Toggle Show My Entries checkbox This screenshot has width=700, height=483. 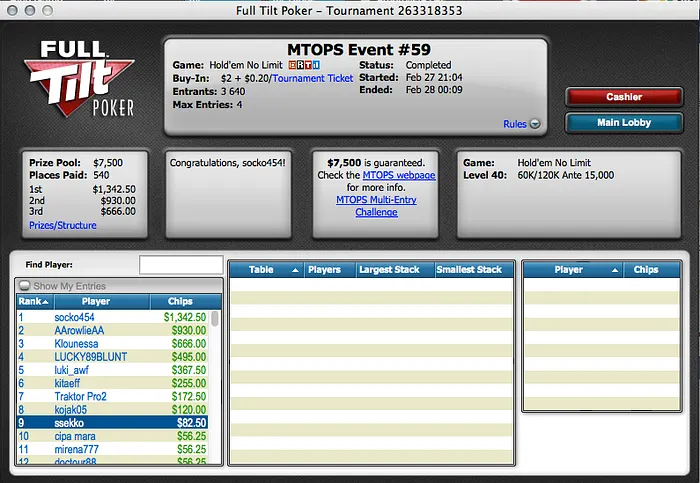(25, 286)
